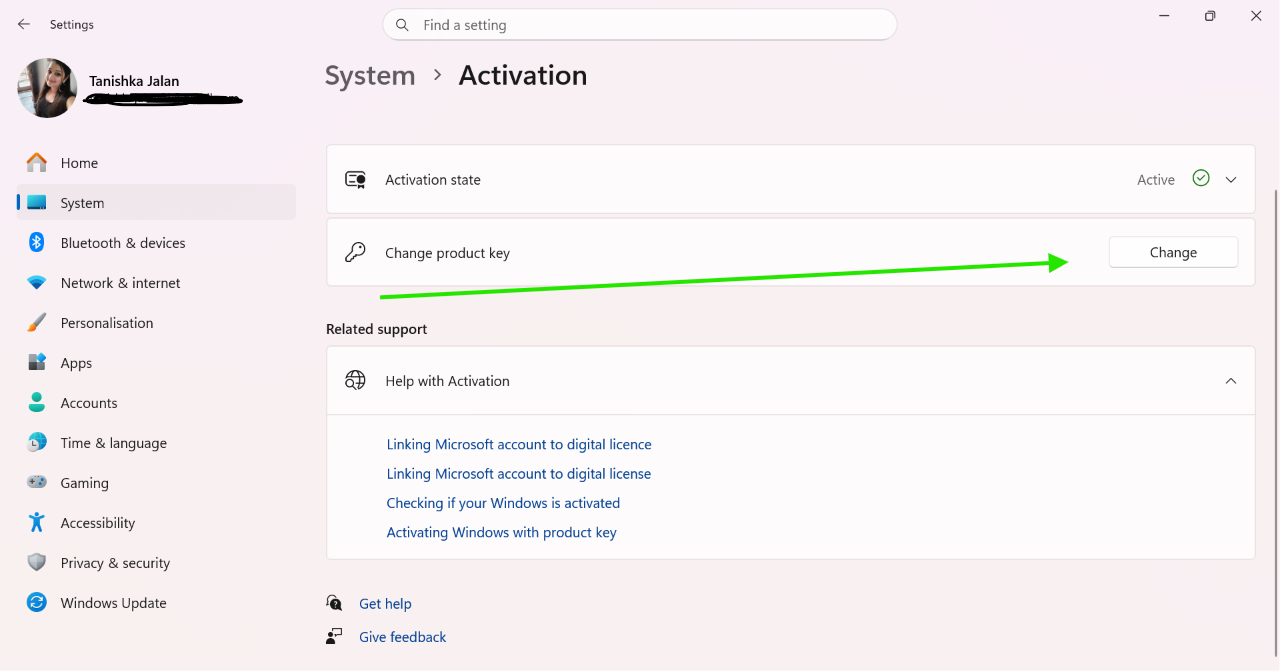Expand the Activation state chevron

coord(1231,180)
